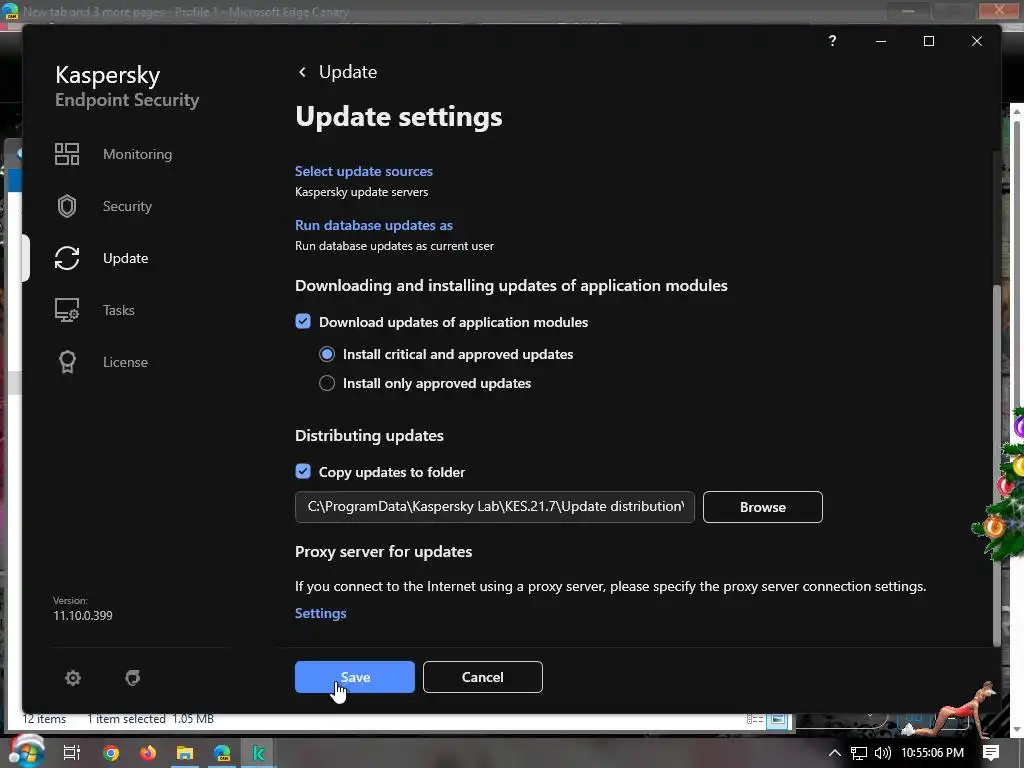Click the Select update sources link
The height and width of the screenshot is (768, 1024).
click(x=364, y=171)
